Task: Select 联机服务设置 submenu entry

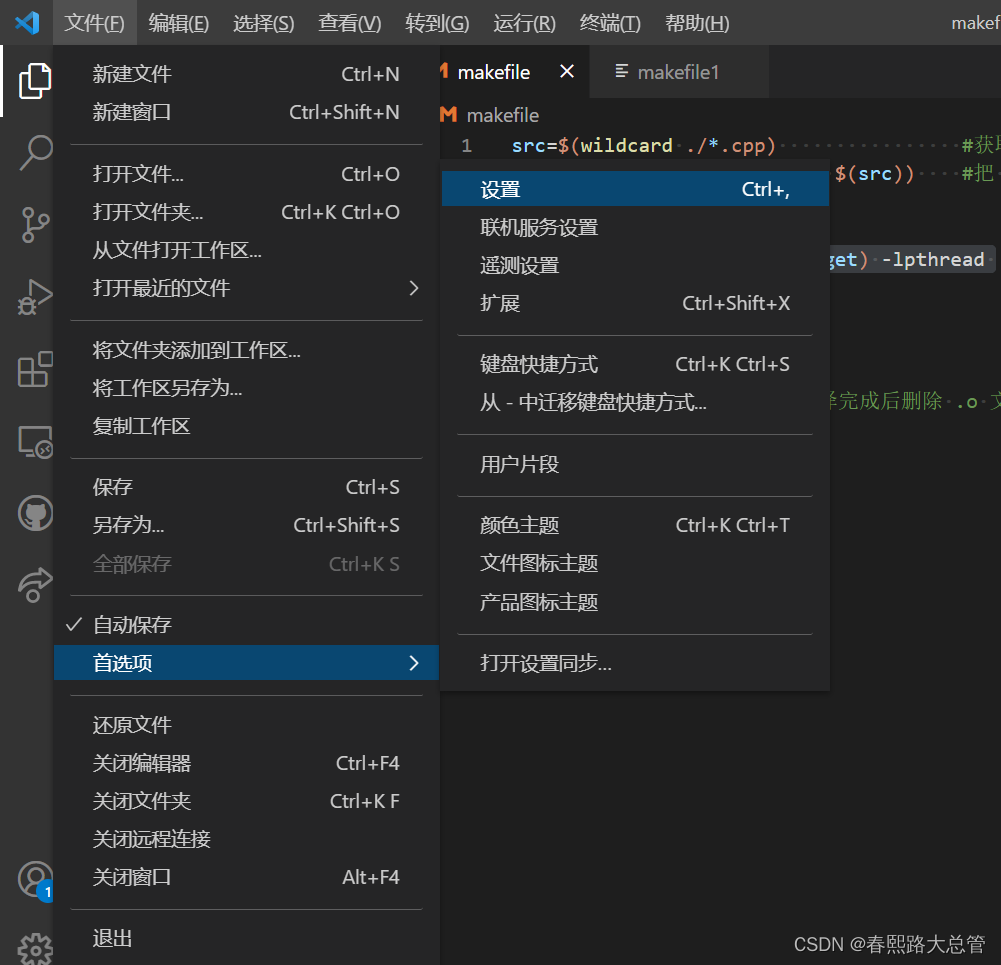Action: coord(635,227)
